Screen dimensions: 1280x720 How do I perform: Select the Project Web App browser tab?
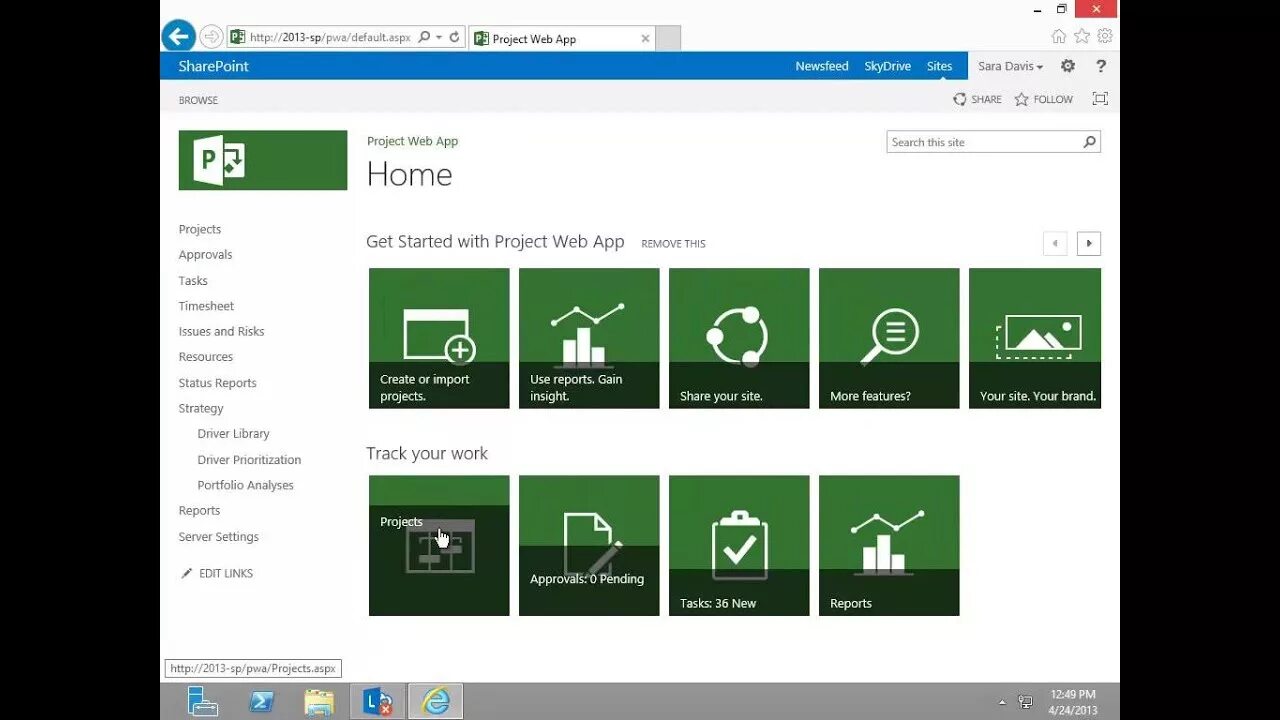click(562, 39)
